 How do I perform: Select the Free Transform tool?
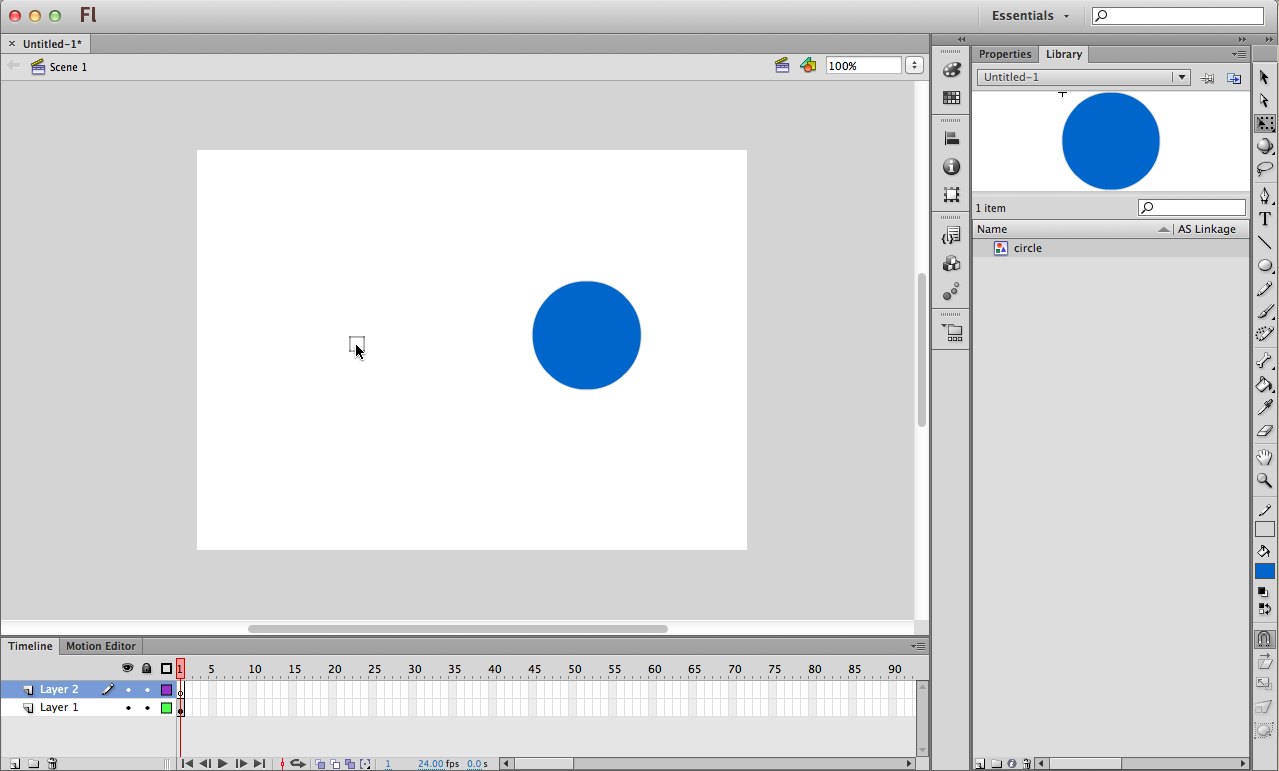click(x=1265, y=123)
